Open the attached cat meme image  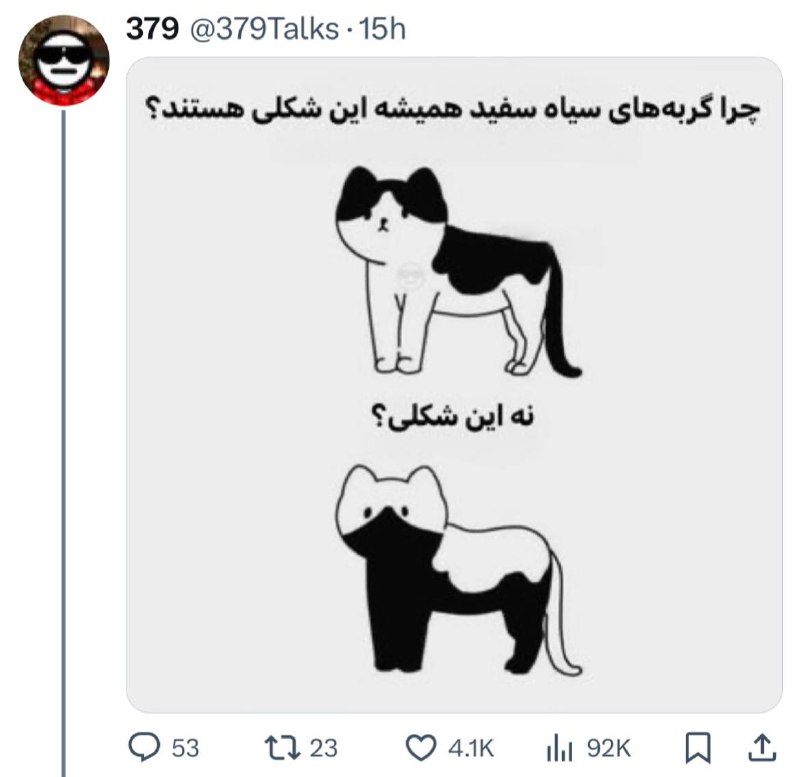[454, 385]
